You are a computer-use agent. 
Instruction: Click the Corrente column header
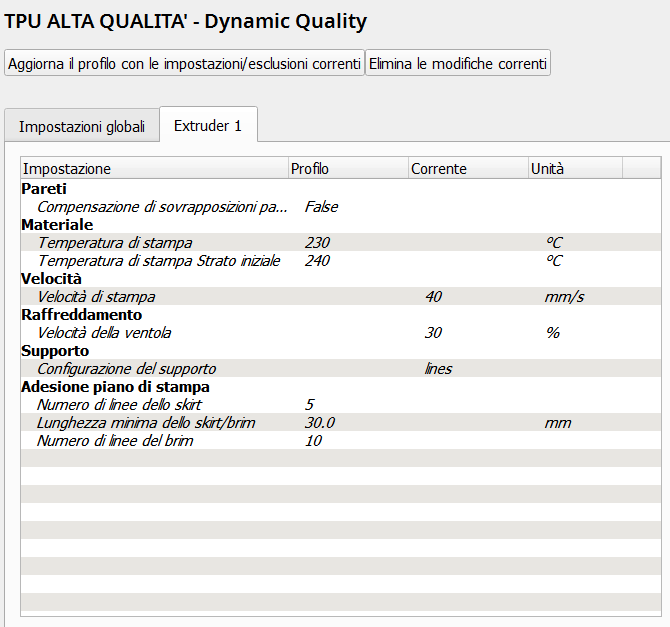point(468,168)
